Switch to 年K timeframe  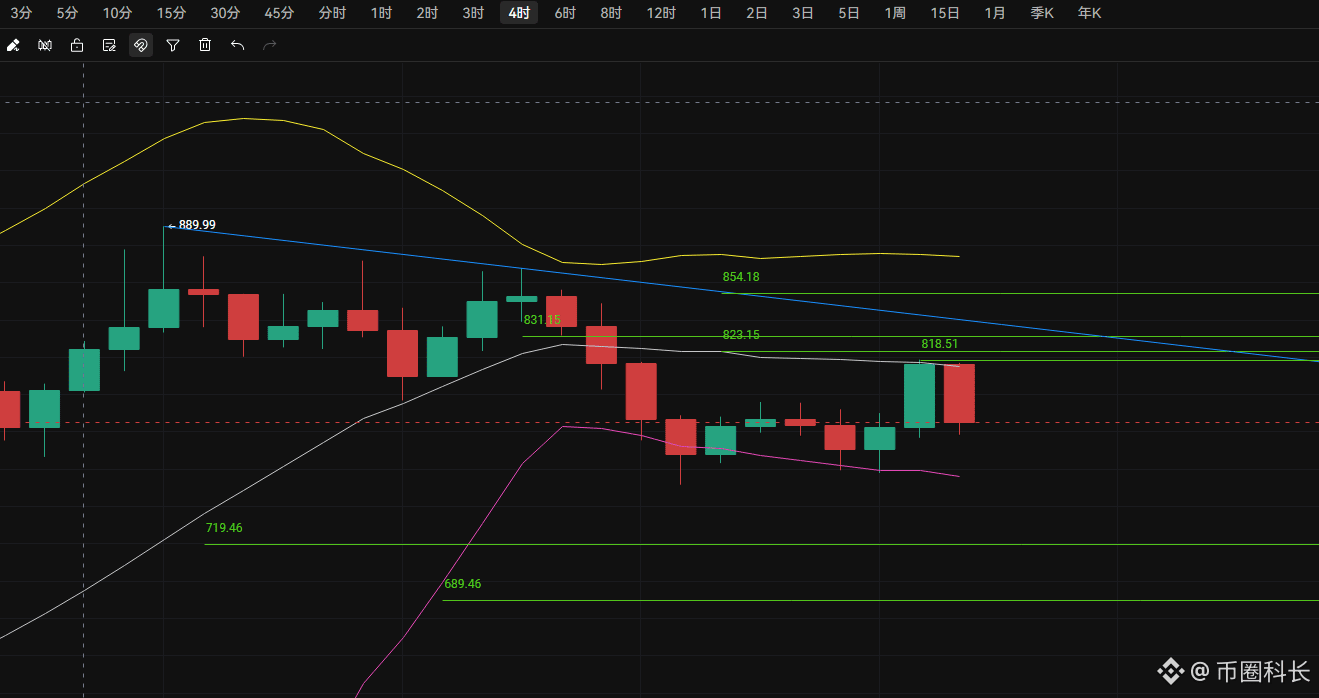(x=1089, y=13)
